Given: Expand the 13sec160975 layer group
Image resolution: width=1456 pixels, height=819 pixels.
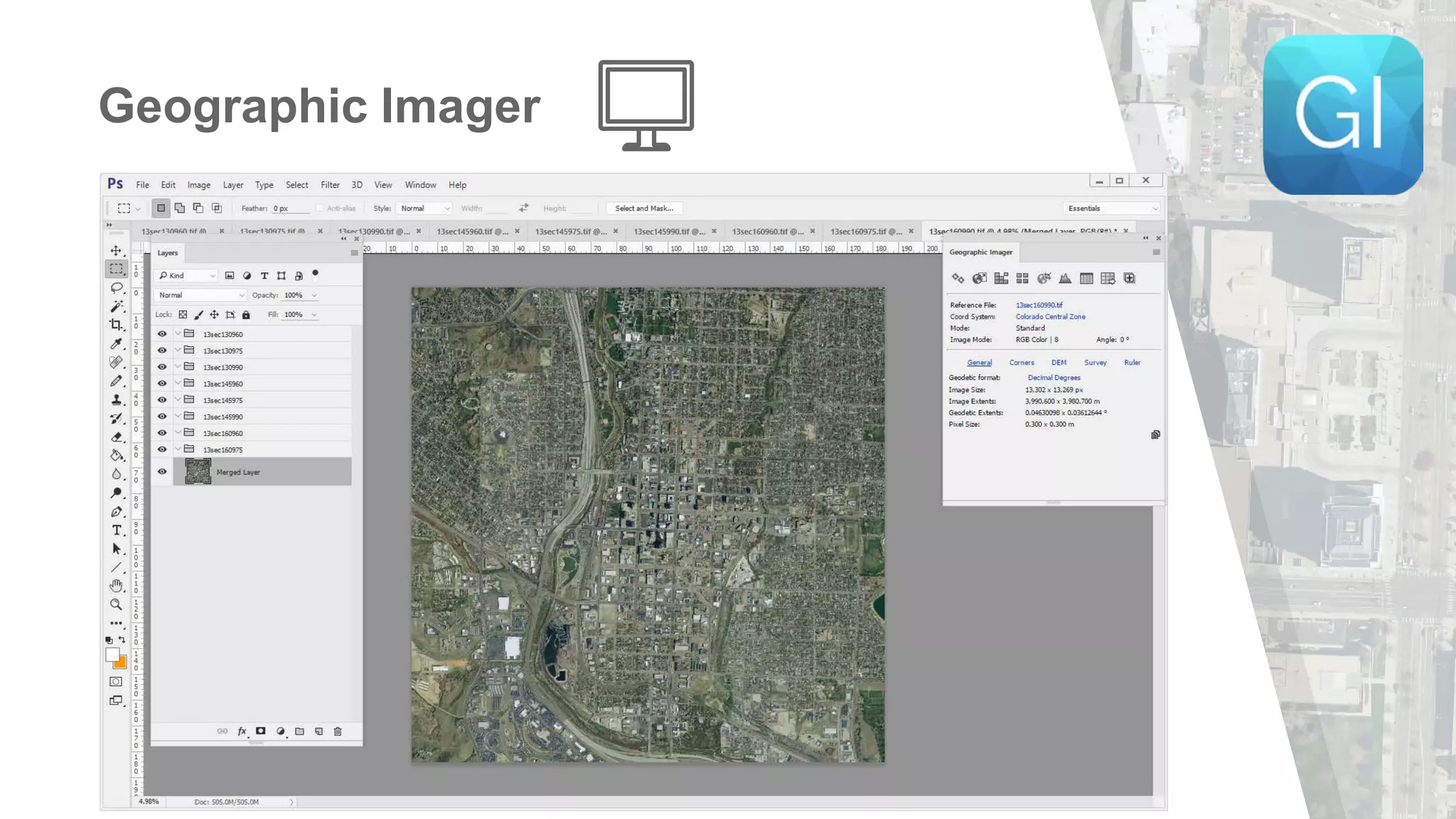Looking at the screenshot, I should pyautogui.click(x=178, y=449).
